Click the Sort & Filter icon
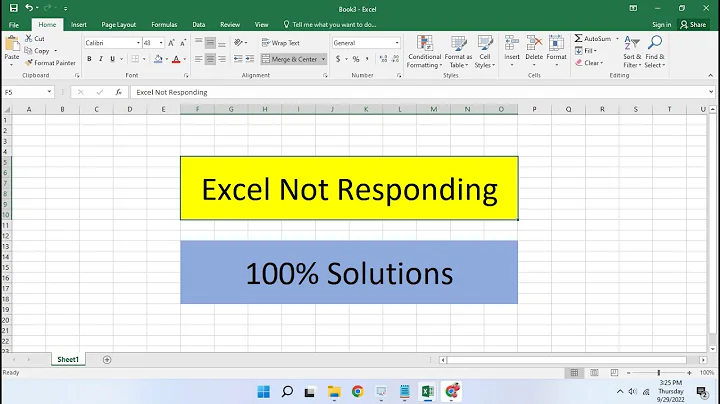 coord(632,43)
